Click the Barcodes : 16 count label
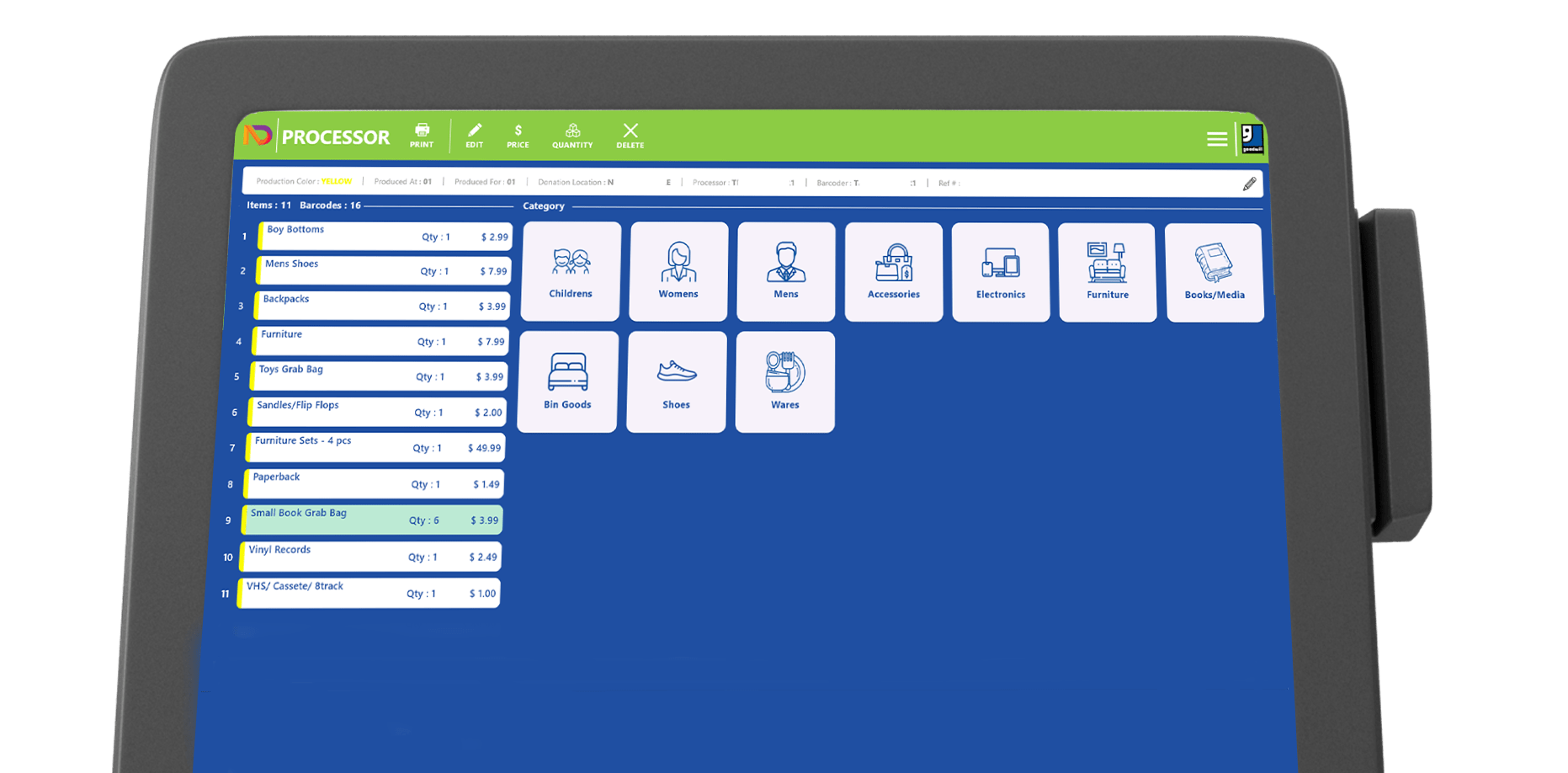Viewport: 1568px width, 773px height. click(330, 205)
